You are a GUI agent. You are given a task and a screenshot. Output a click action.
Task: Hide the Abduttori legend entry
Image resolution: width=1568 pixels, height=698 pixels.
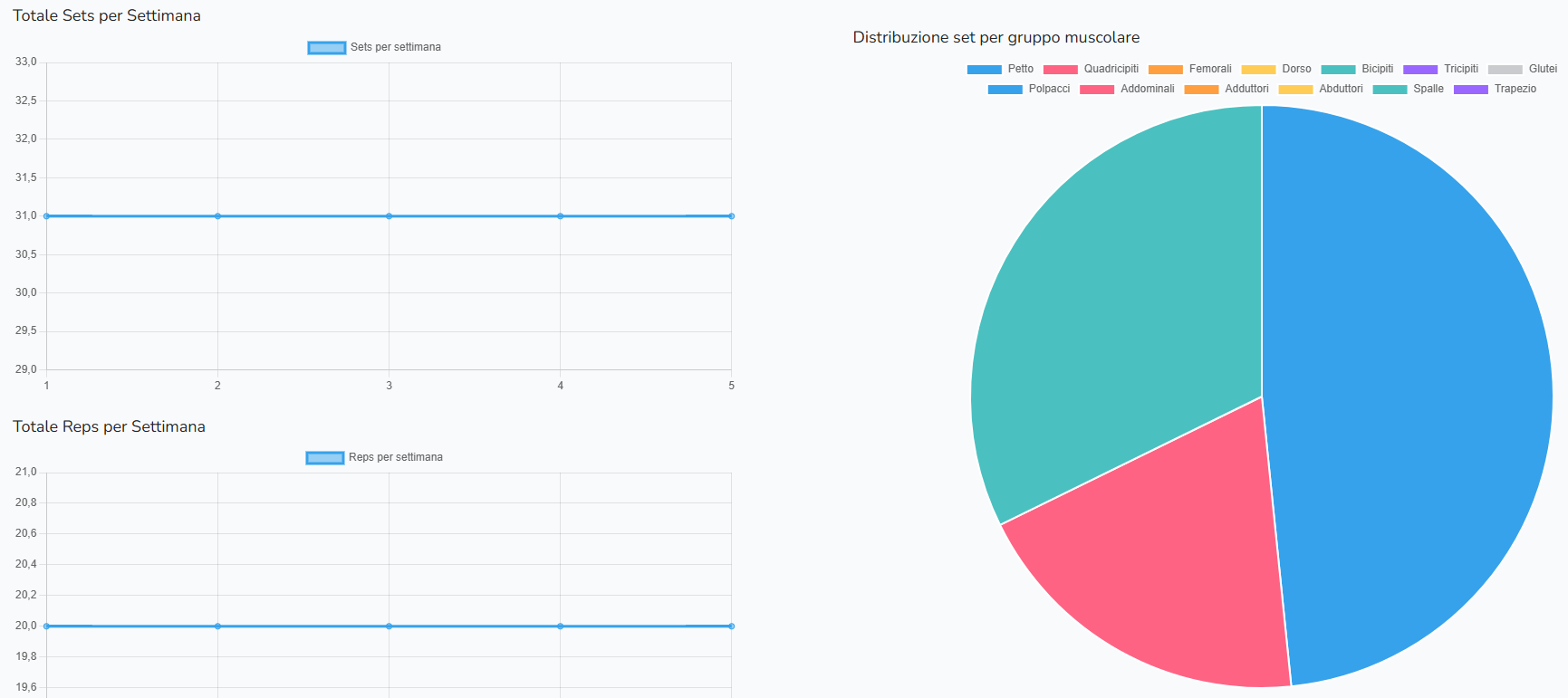coord(1321,89)
